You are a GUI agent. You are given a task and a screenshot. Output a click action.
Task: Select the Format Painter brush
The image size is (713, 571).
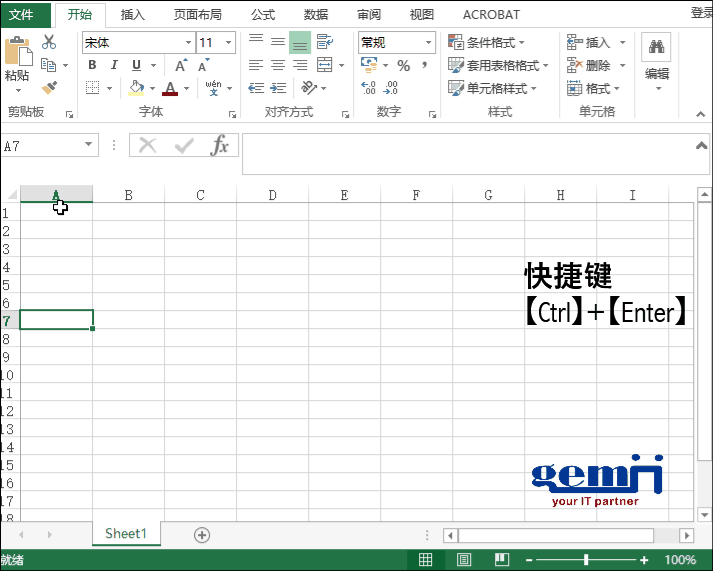click(48, 88)
